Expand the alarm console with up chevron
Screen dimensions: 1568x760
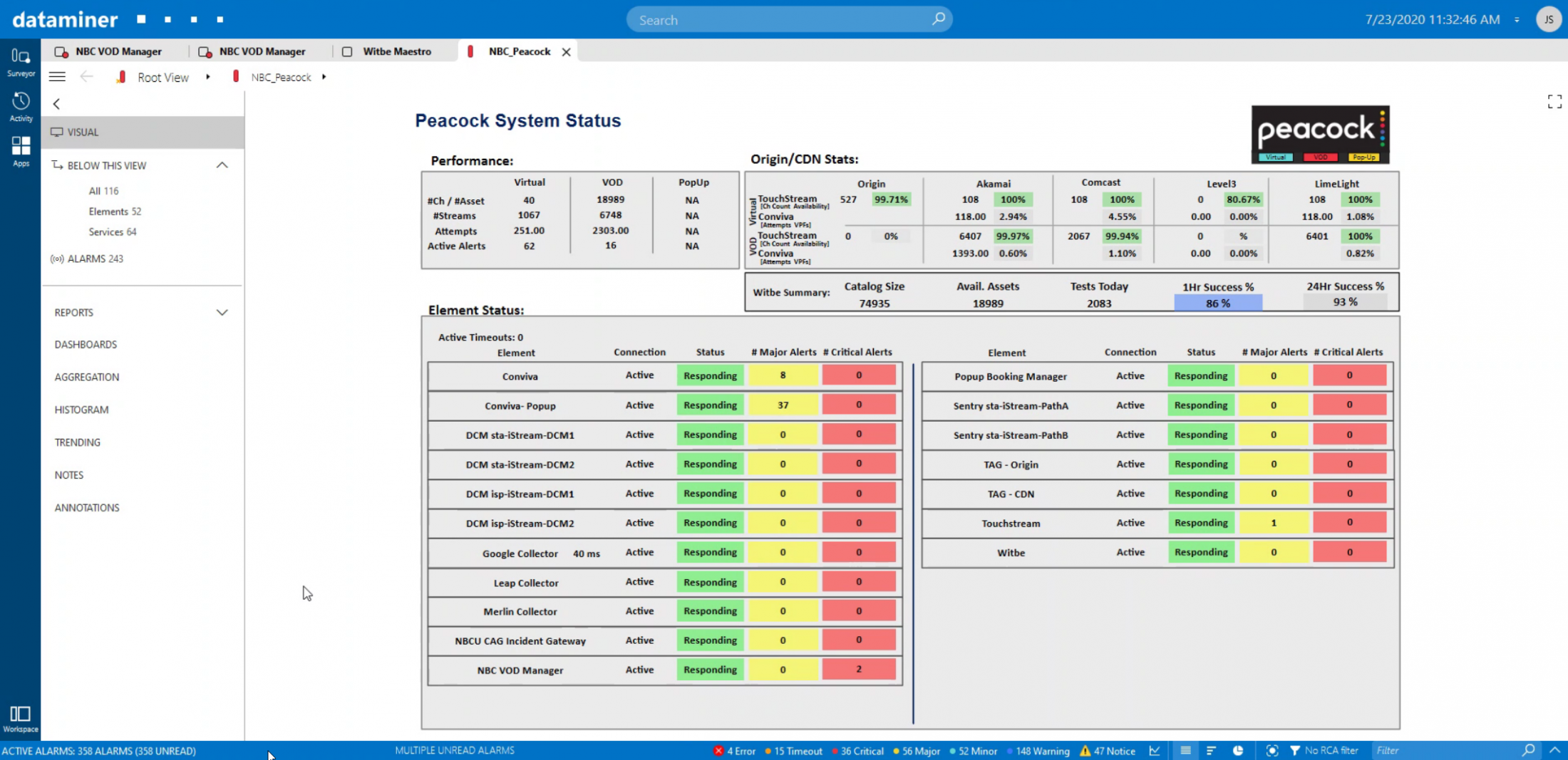[1555, 751]
